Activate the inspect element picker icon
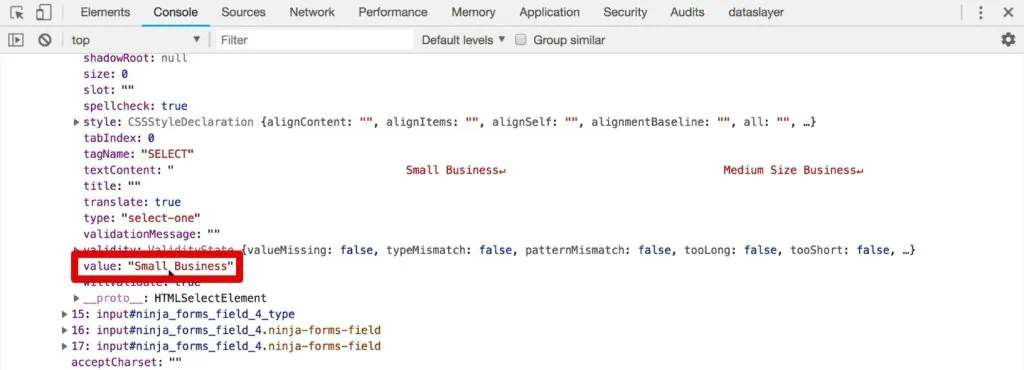The image size is (1024, 370). (x=18, y=12)
